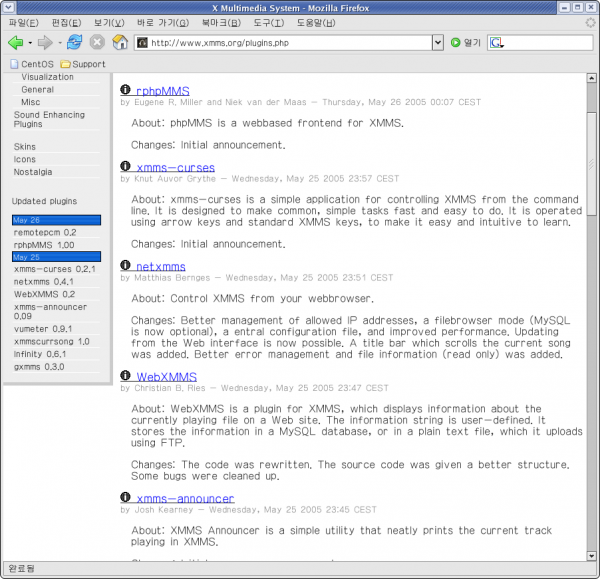
Task: Open the Forward history dropdown arrow
Action: (x=60, y=43)
